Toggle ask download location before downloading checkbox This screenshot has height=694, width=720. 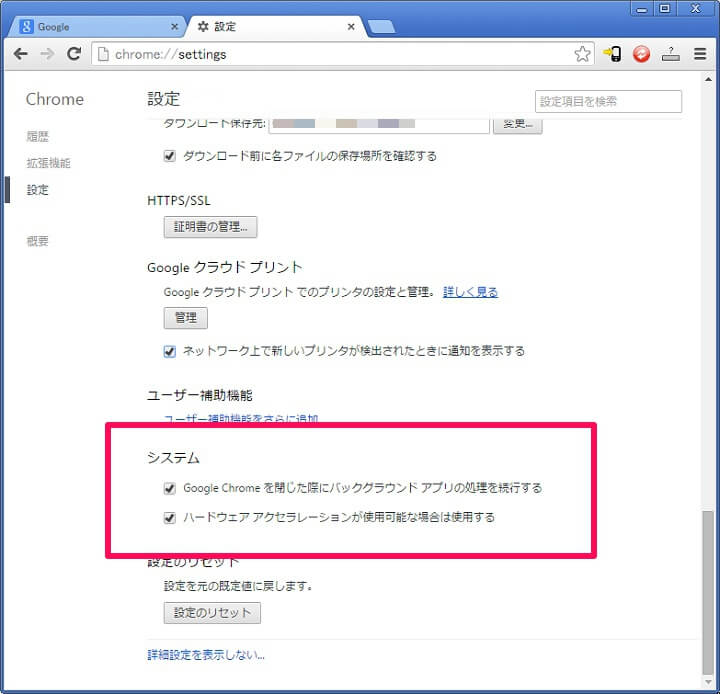pos(169,156)
